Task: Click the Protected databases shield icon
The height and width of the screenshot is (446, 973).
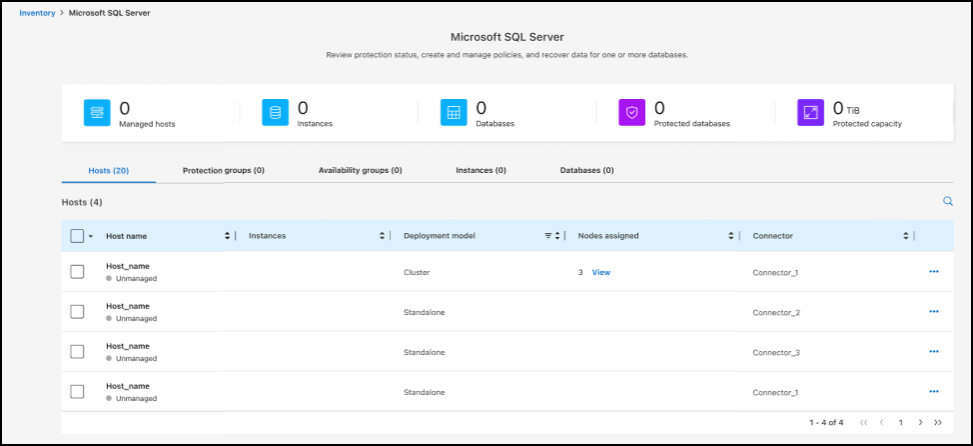Action: 631,113
